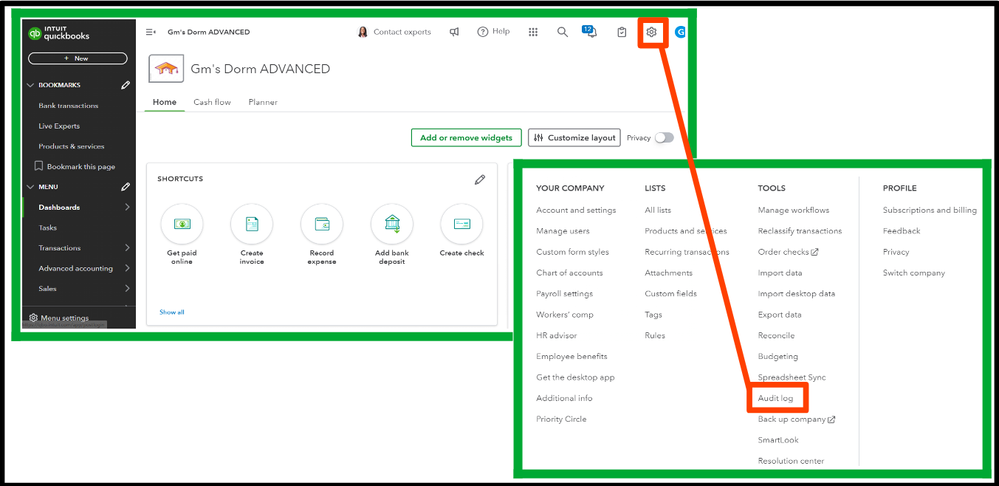Open Manage users
Image resolution: width=999 pixels, height=486 pixels.
coord(563,231)
